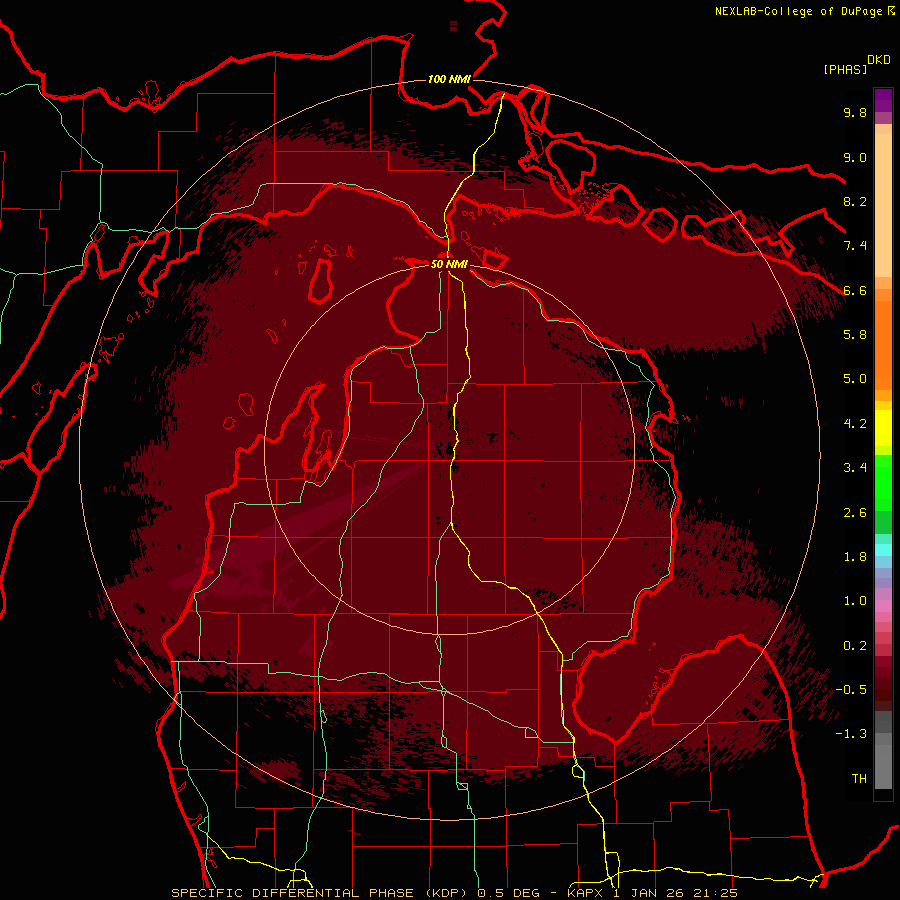The height and width of the screenshot is (900, 900).
Task: Click the 50 NMI range ring label
Action: 449,264
